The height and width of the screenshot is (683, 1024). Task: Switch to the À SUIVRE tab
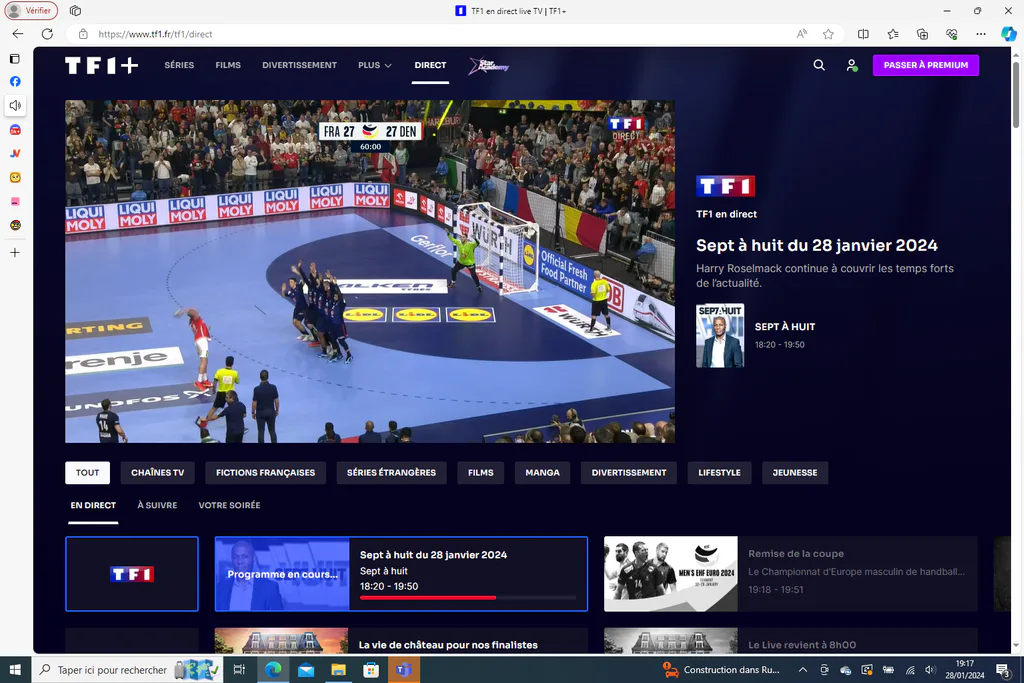157,505
